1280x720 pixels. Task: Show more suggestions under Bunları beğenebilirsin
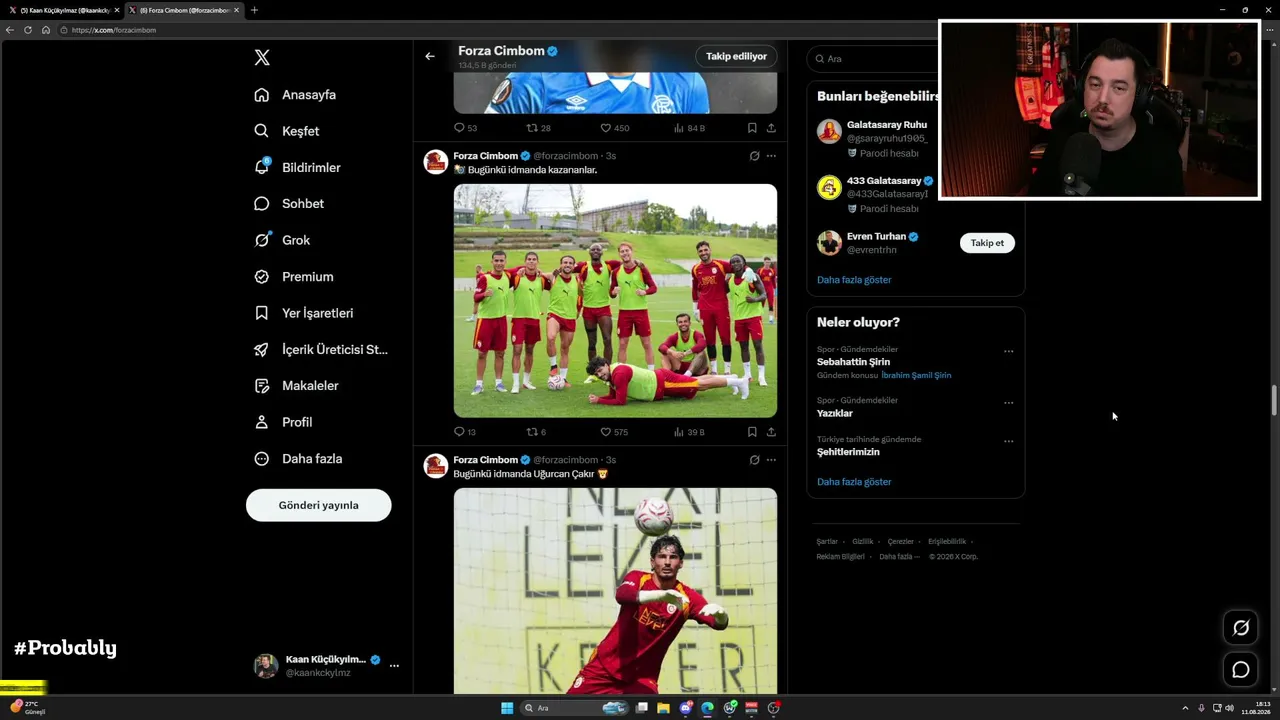point(854,280)
